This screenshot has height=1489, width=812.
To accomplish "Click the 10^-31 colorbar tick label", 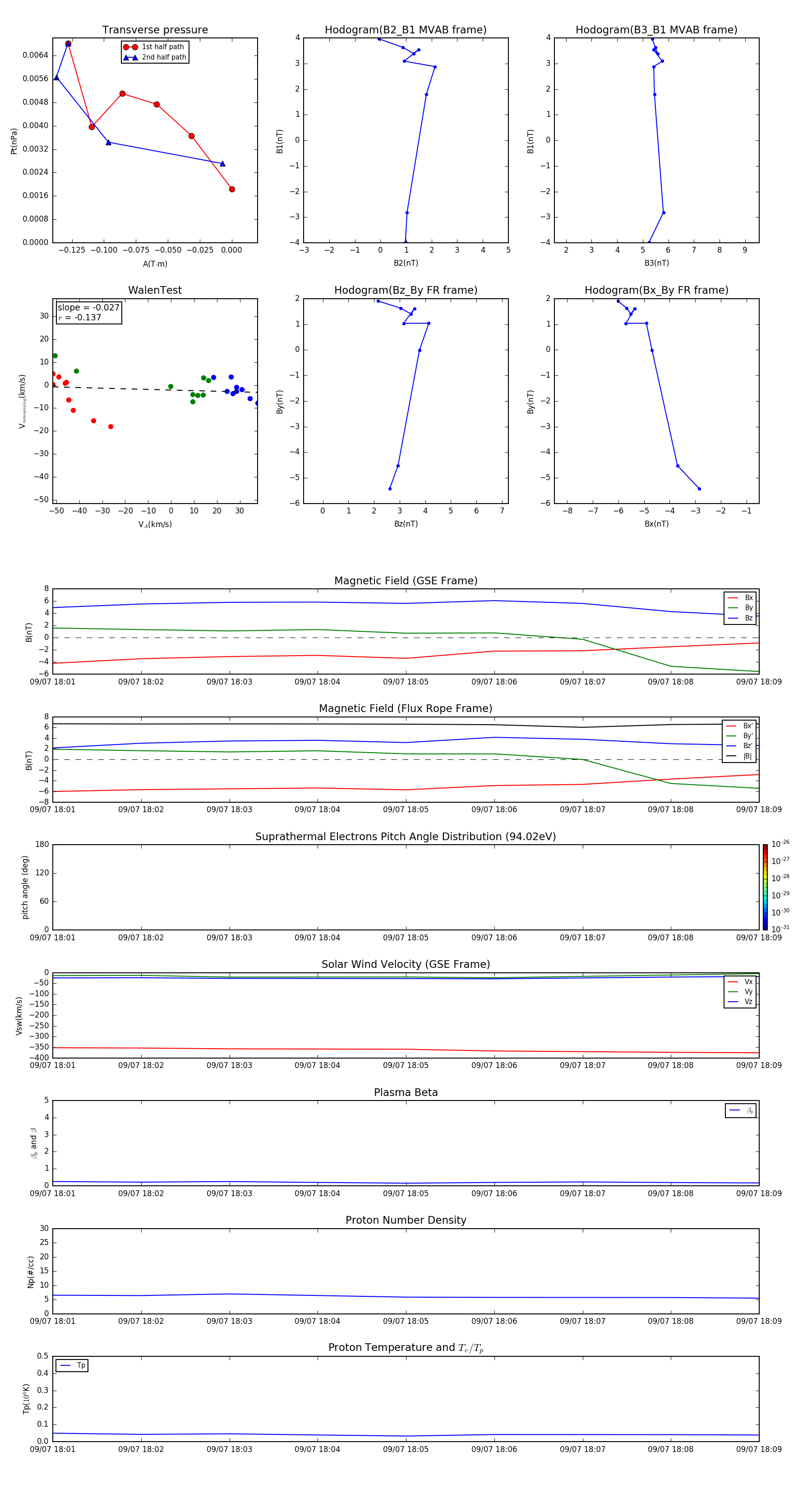I will 780,929.
